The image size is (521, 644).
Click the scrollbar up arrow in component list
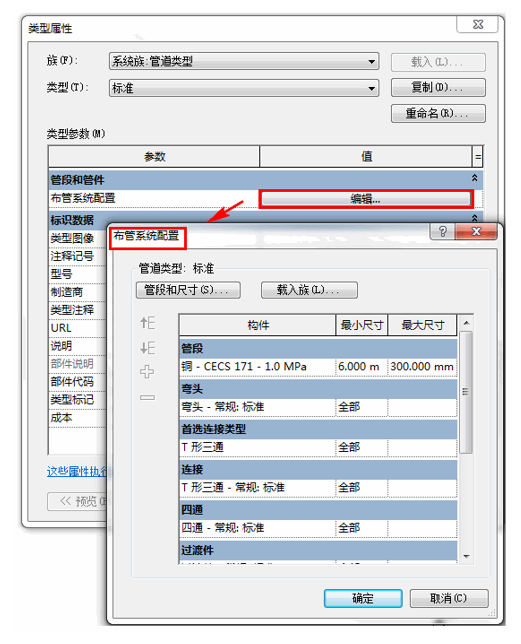[466, 323]
